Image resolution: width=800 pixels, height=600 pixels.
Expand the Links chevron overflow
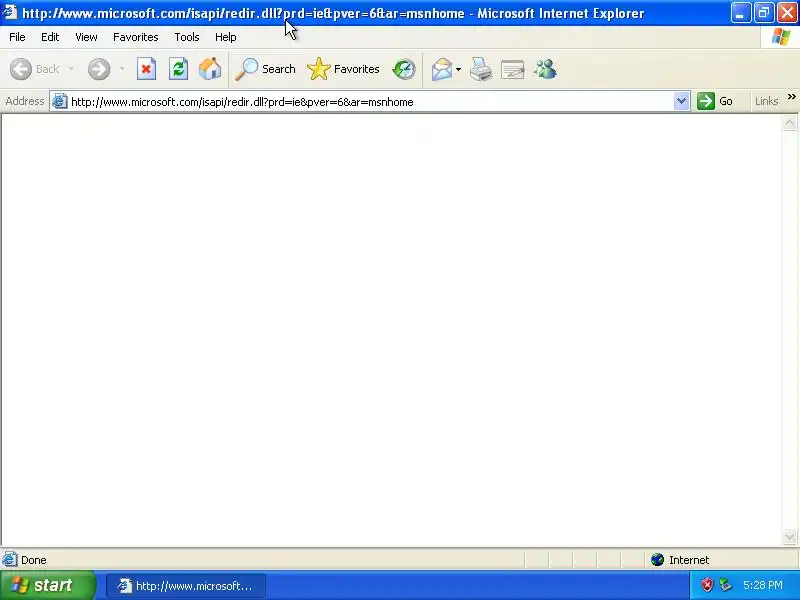tap(791, 96)
